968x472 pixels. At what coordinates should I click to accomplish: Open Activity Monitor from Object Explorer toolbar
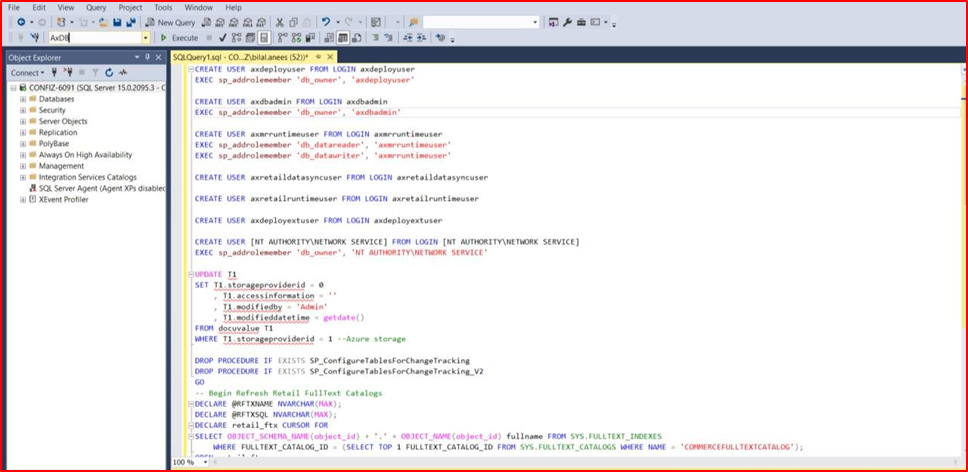tap(123, 73)
